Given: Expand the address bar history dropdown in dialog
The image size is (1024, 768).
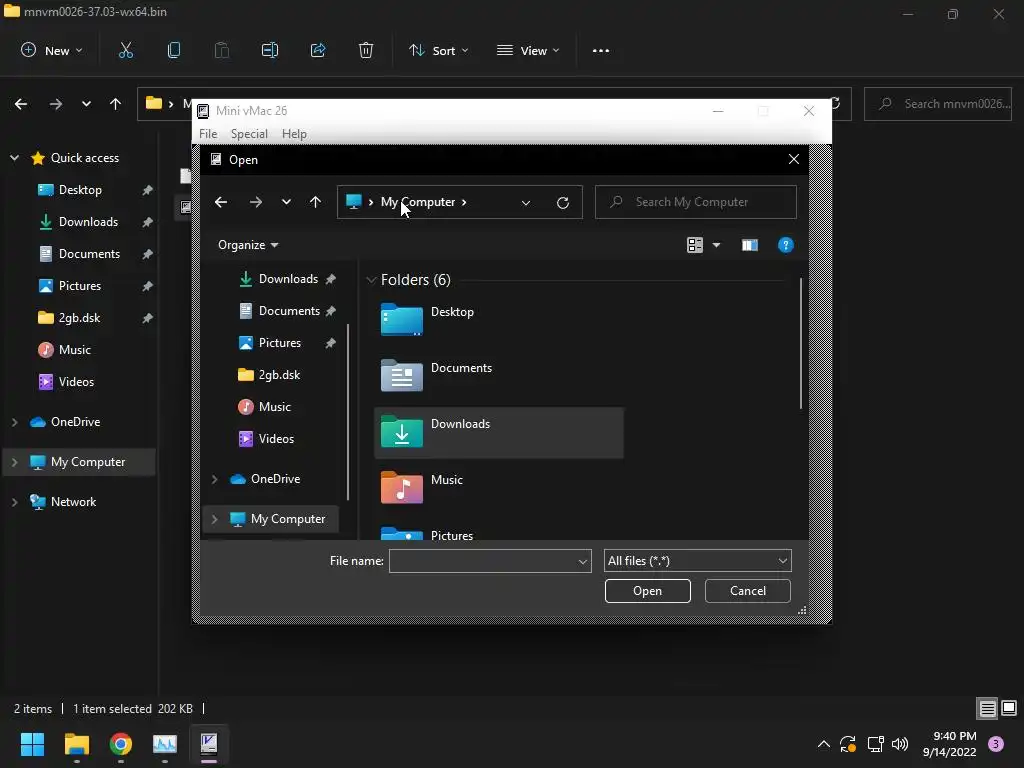Looking at the screenshot, I should coord(526,203).
